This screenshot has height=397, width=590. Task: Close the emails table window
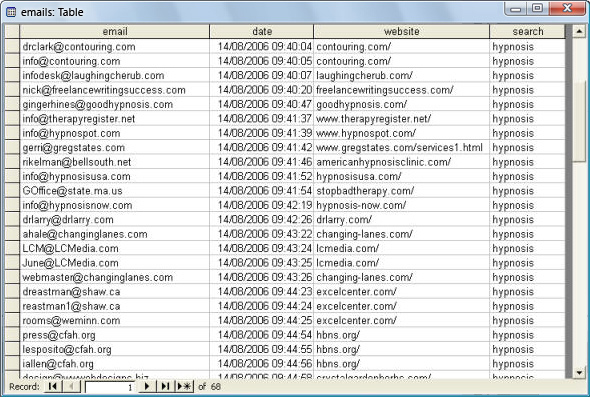(x=567, y=9)
